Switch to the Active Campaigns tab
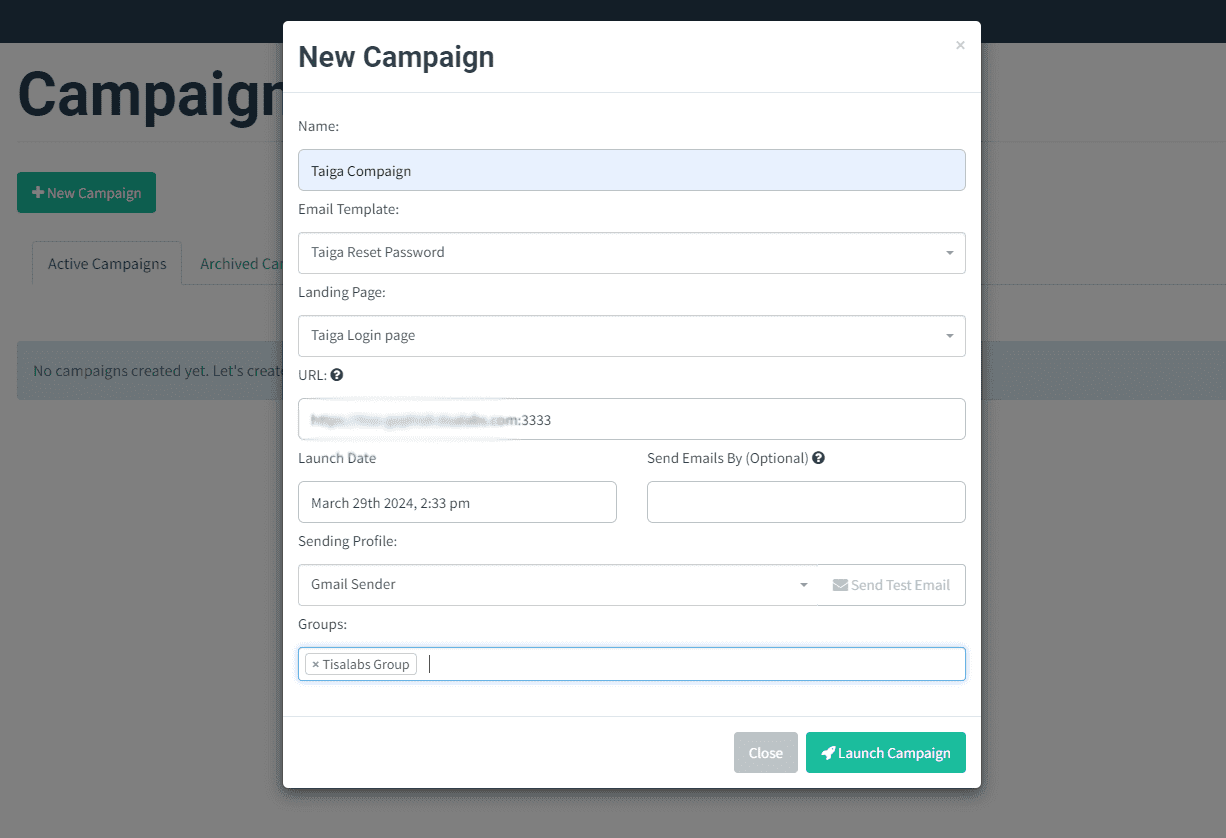The height and width of the screenshot is (838, 1226). click(107, 263)
